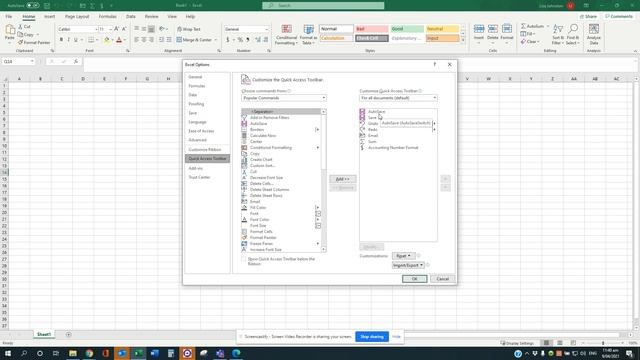This screenshot has height=360, width=640.
Task: Click the Search box in title bar
Action: (x=323, y=5)
